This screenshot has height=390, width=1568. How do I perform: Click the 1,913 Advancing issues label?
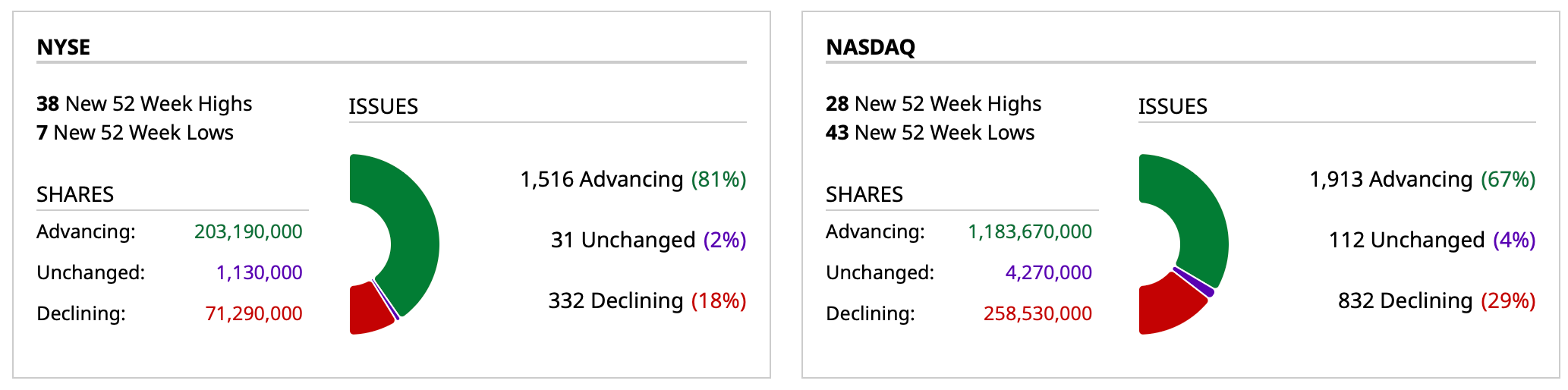click(x=1422, y=180)
